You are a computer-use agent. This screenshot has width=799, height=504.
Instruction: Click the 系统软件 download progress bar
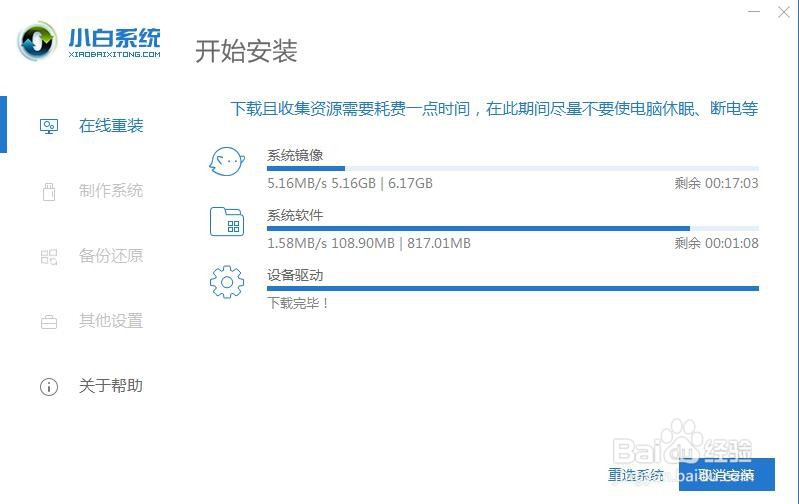tap(512, 229)
